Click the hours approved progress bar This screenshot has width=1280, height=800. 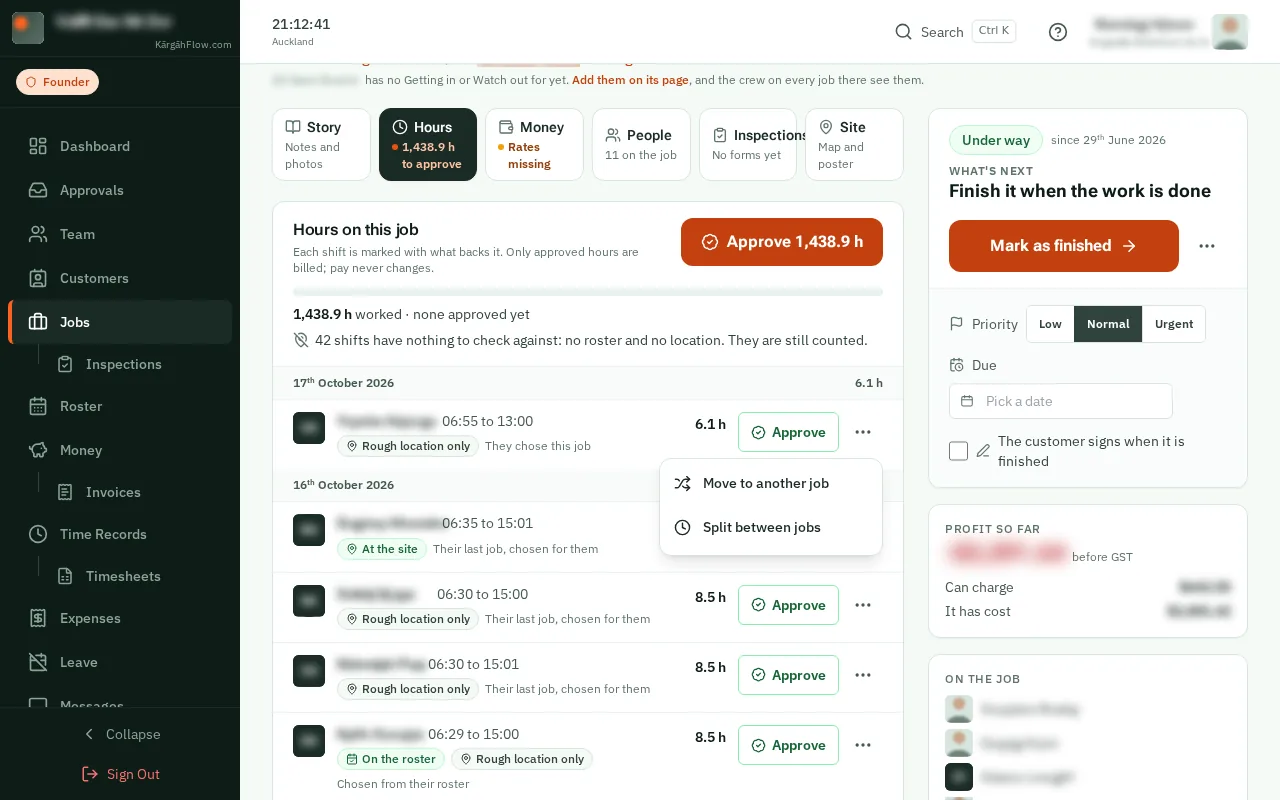pos(588,292)
